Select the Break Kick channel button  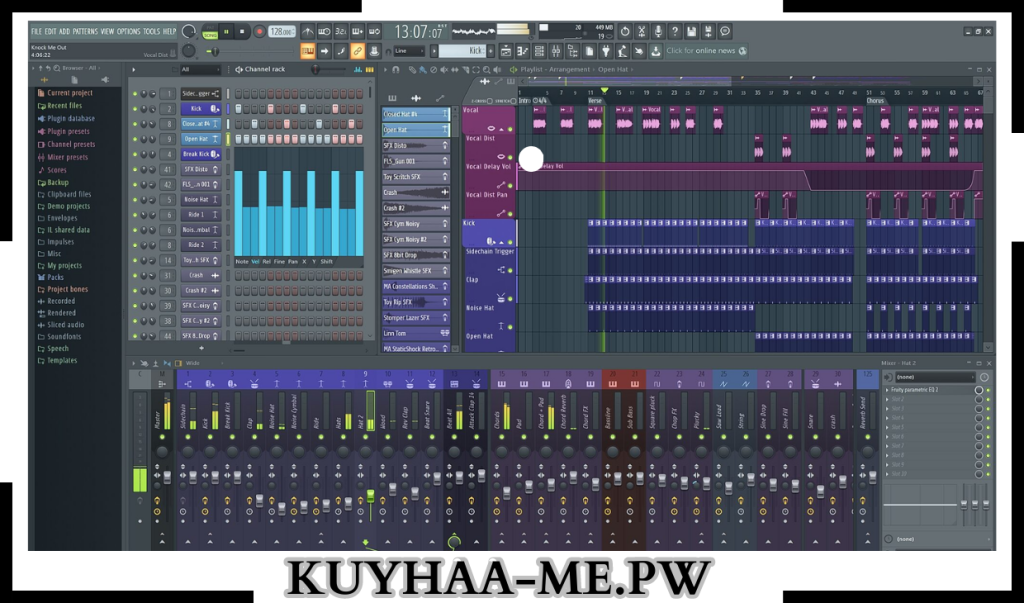200,154
